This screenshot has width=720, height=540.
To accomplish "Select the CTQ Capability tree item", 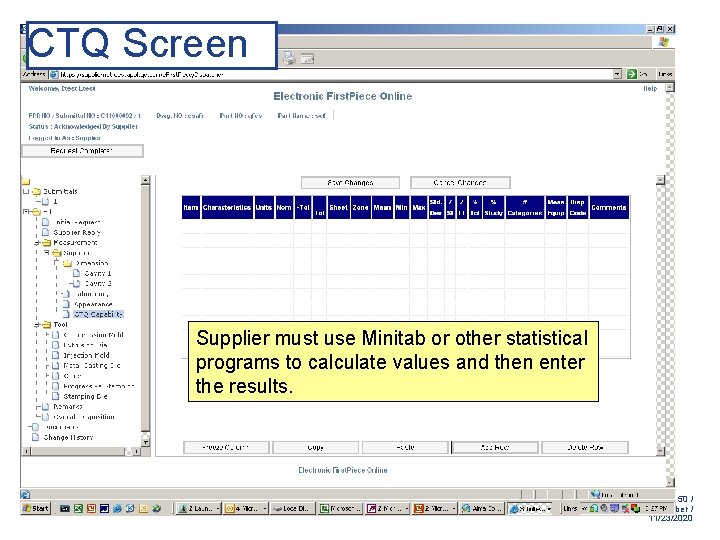I will tap(98, 315).
